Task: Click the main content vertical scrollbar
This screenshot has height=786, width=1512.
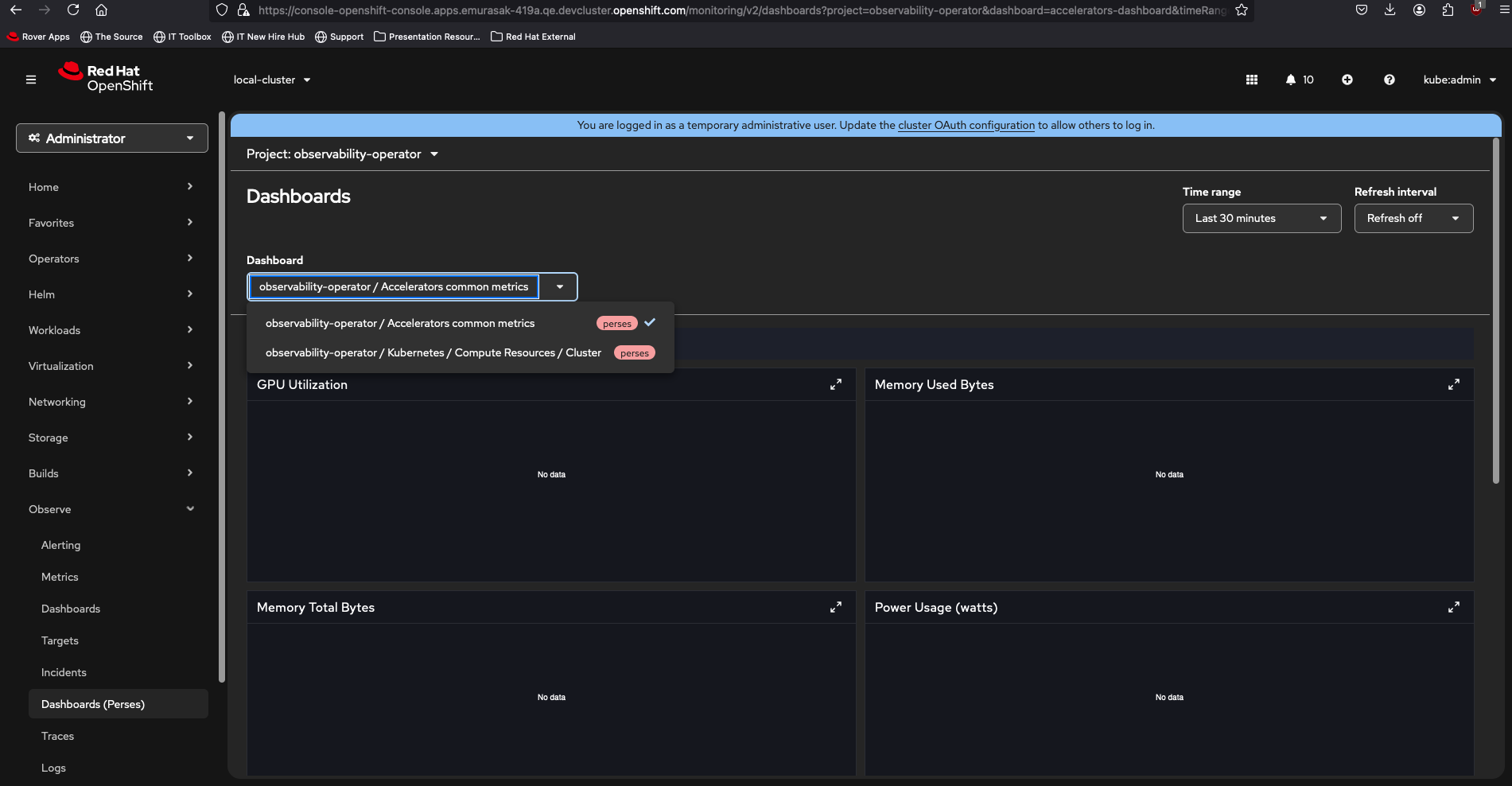Action: pos(1496,310)
